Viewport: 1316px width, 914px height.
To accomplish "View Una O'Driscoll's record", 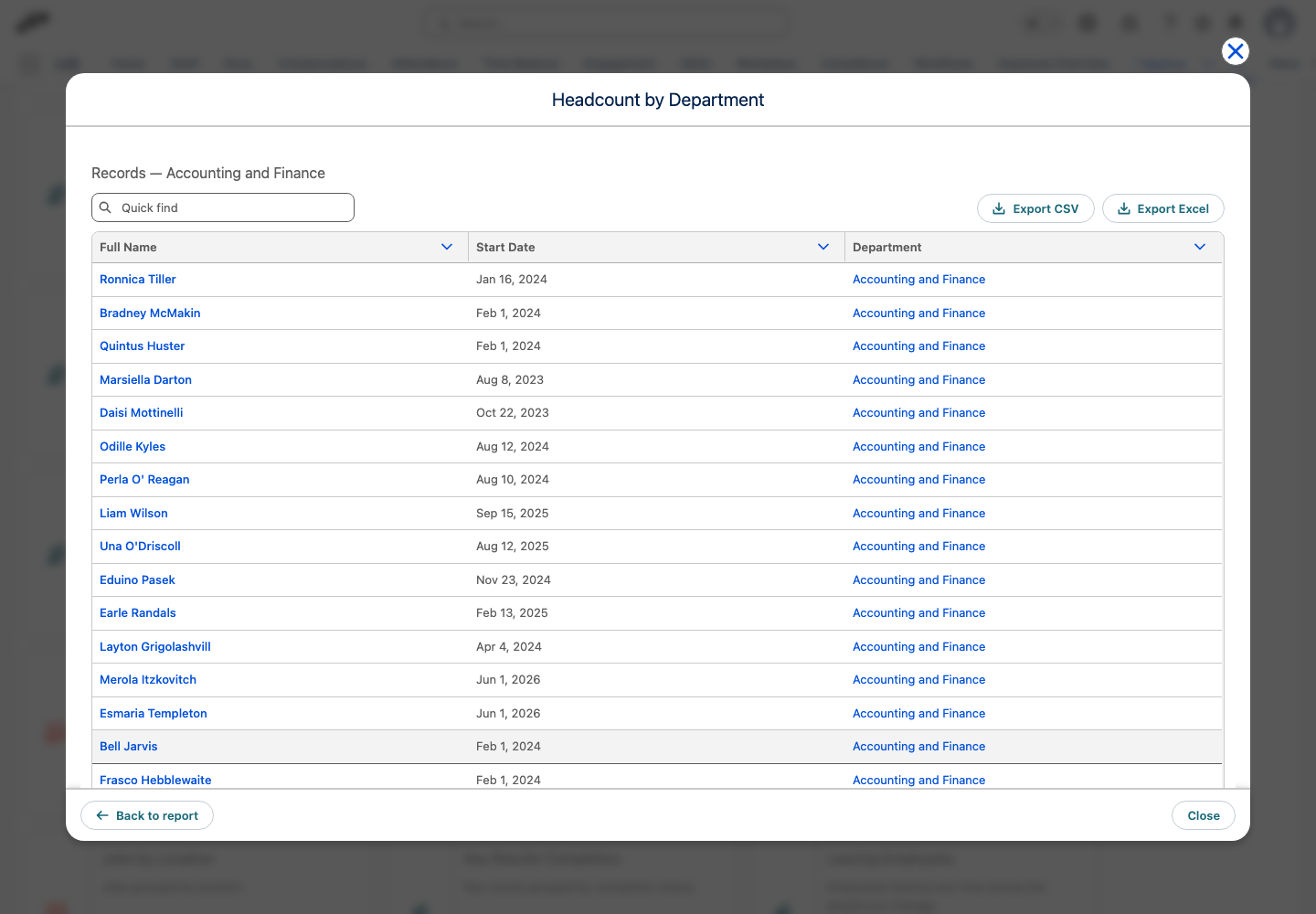I will pos(140,547).
